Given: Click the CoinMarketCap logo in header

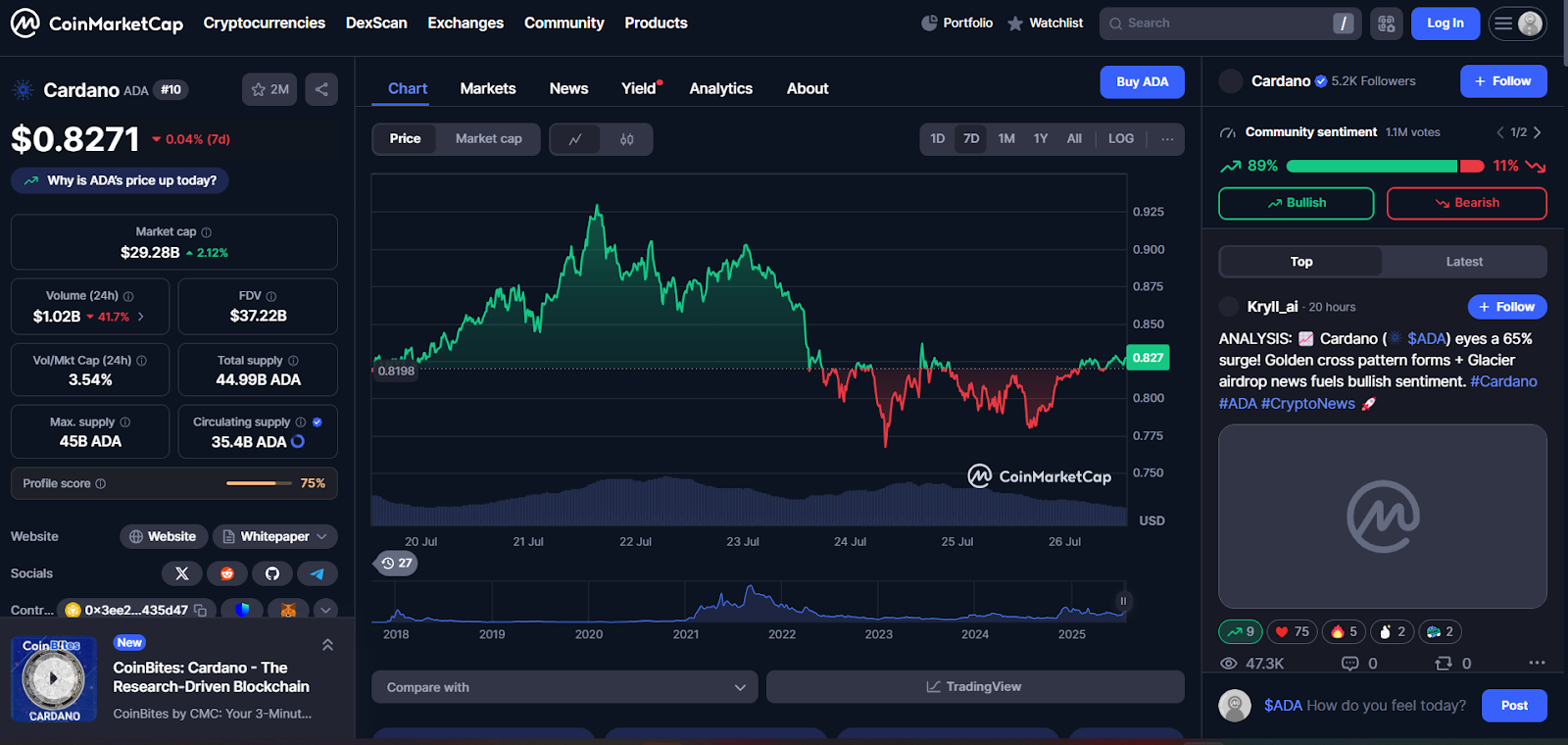Looking at the screenshot, I should [96, 23].
